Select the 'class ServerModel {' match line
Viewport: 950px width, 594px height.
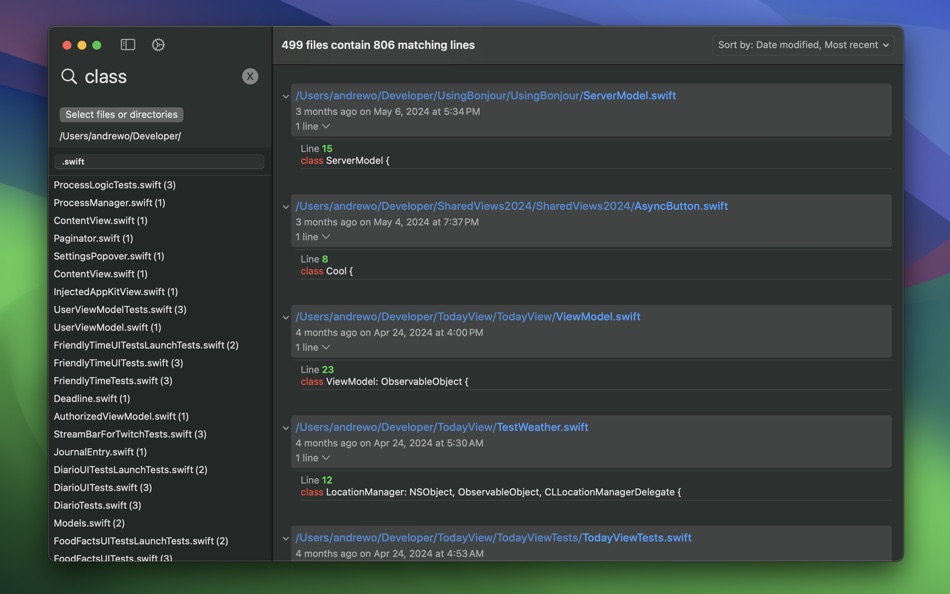pos(345,161)
